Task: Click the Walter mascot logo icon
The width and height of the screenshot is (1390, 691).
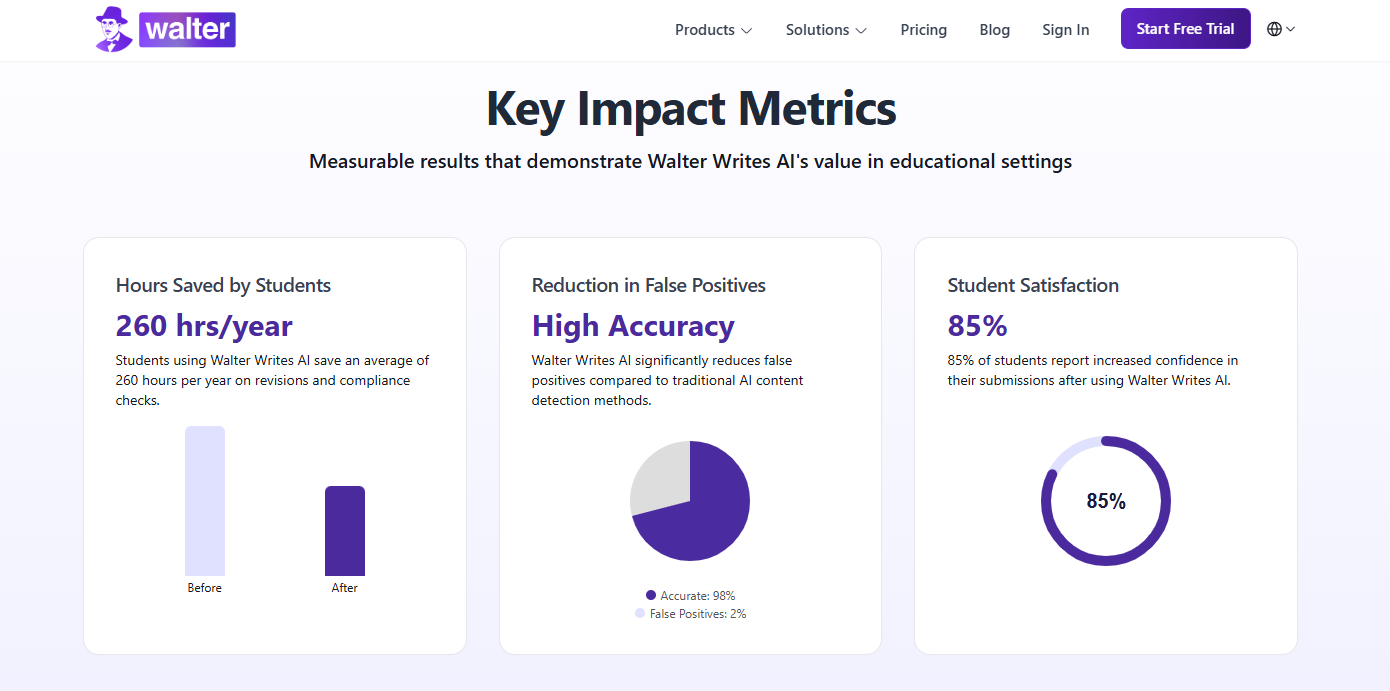Action: point(113,29)
